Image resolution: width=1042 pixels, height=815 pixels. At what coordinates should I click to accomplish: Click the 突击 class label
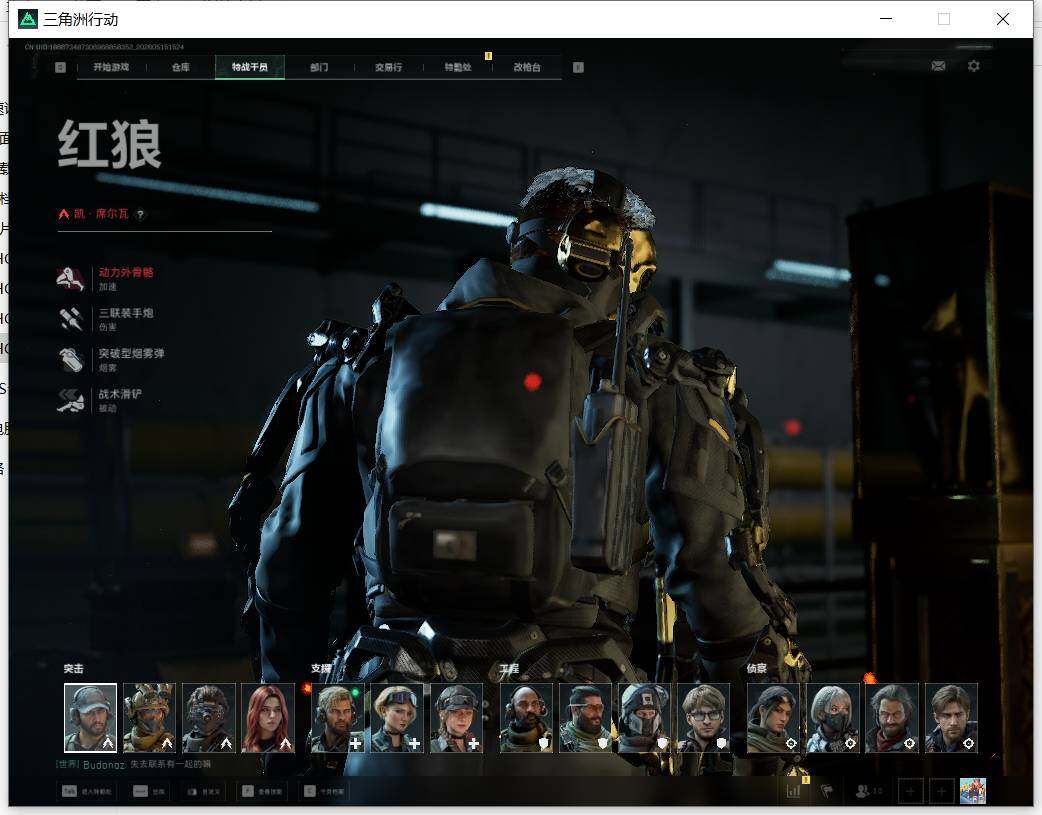[74, 669]
